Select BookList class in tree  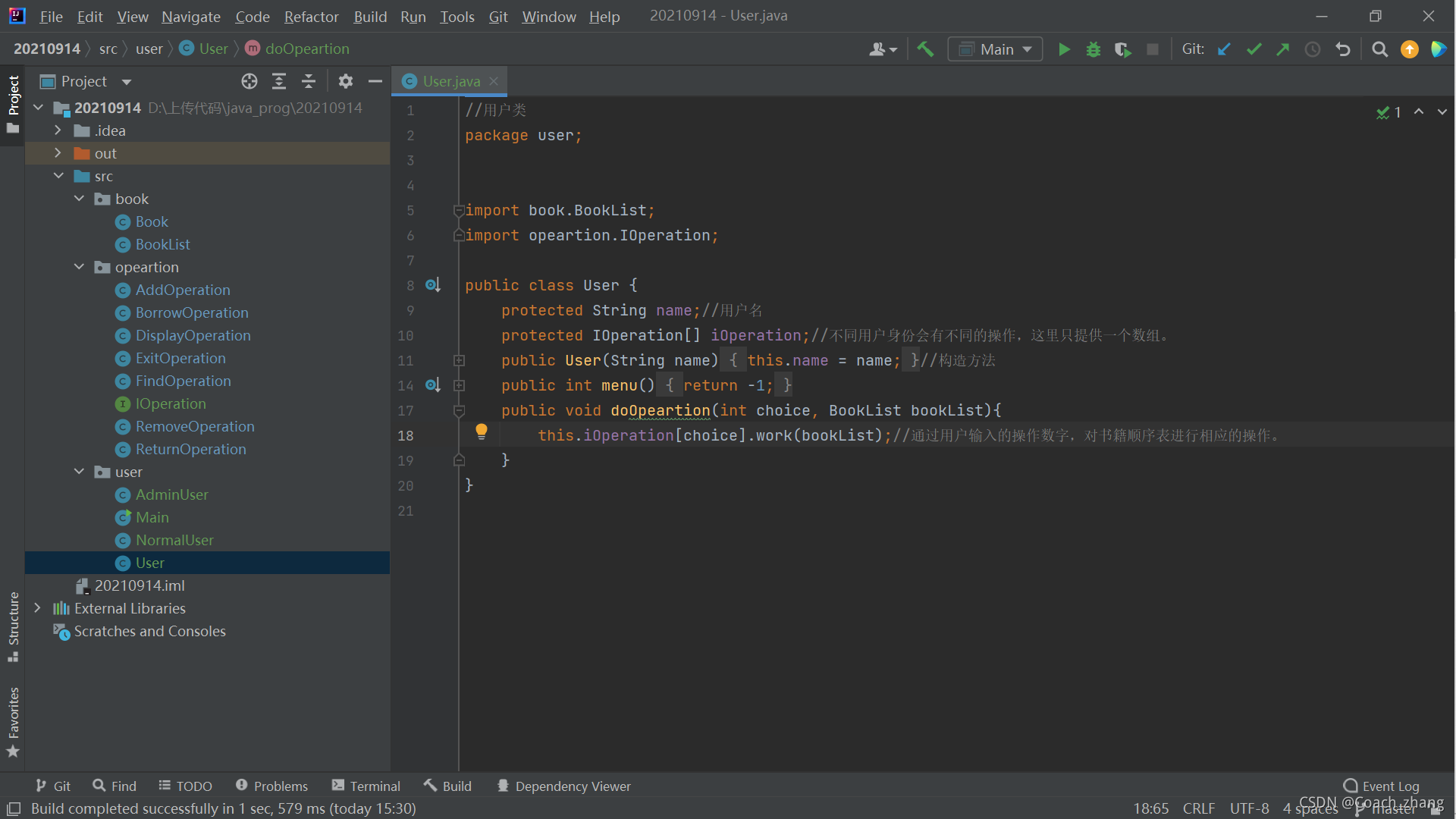point(162,244)
